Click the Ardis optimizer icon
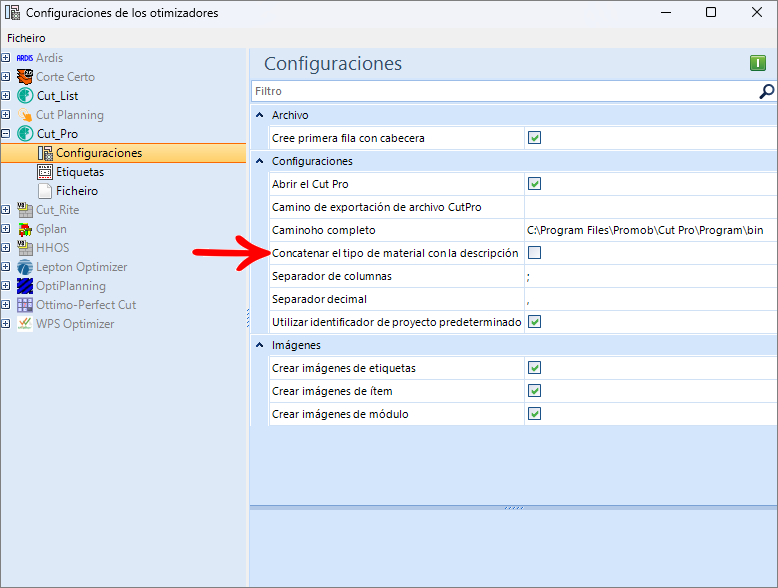The image size is (778, 588). coord(25,58)
